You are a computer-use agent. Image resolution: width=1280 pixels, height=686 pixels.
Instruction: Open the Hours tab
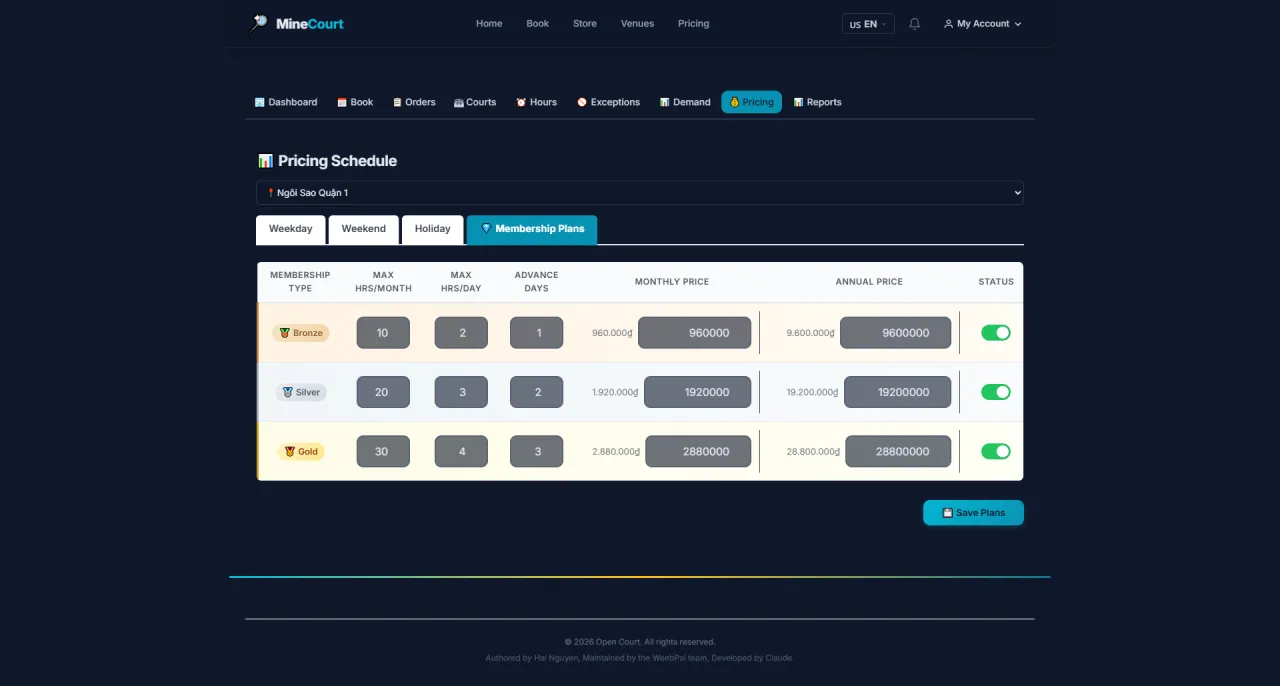pos(536,102)
